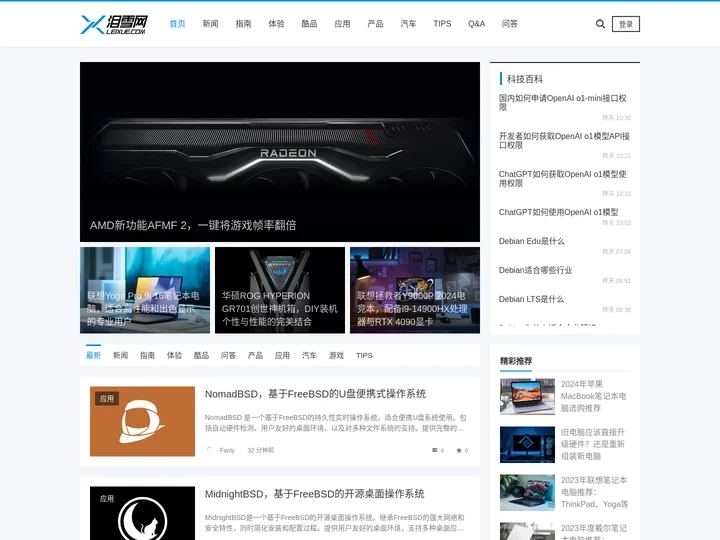Open ChatGPT如何使用OpenAI o1模型 link

[558, 212]
